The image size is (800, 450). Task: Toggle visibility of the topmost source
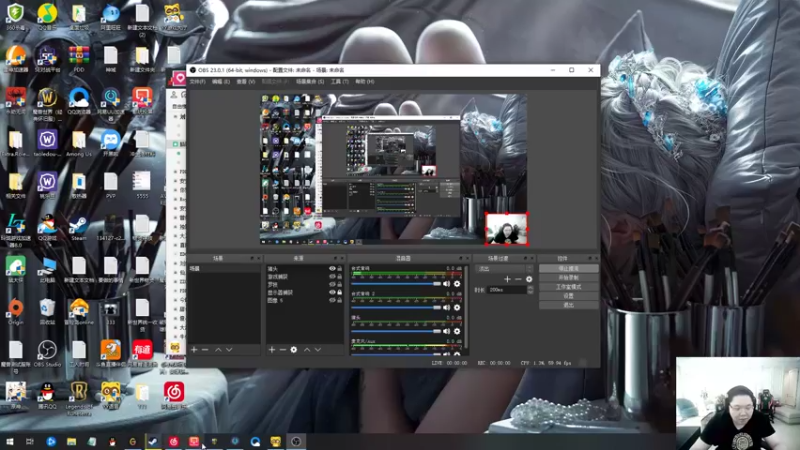[x=332, y=268]
